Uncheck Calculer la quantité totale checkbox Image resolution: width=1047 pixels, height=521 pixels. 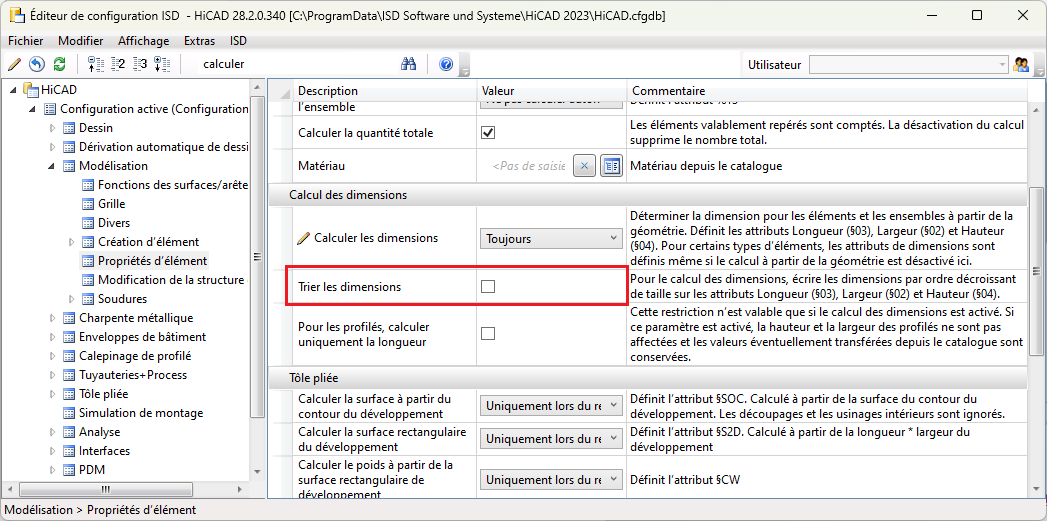488,133
